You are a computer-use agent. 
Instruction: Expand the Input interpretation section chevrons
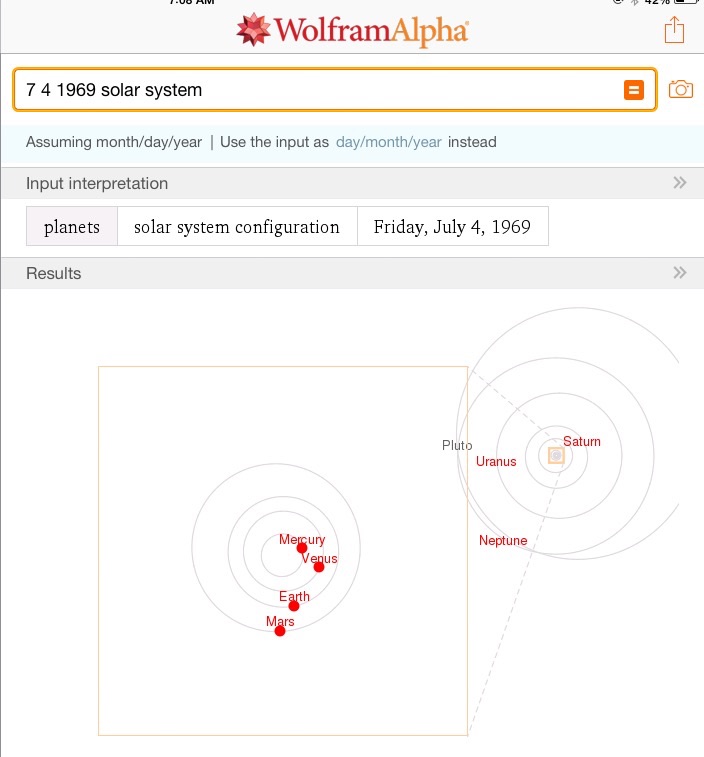click(x=679, y=183)
